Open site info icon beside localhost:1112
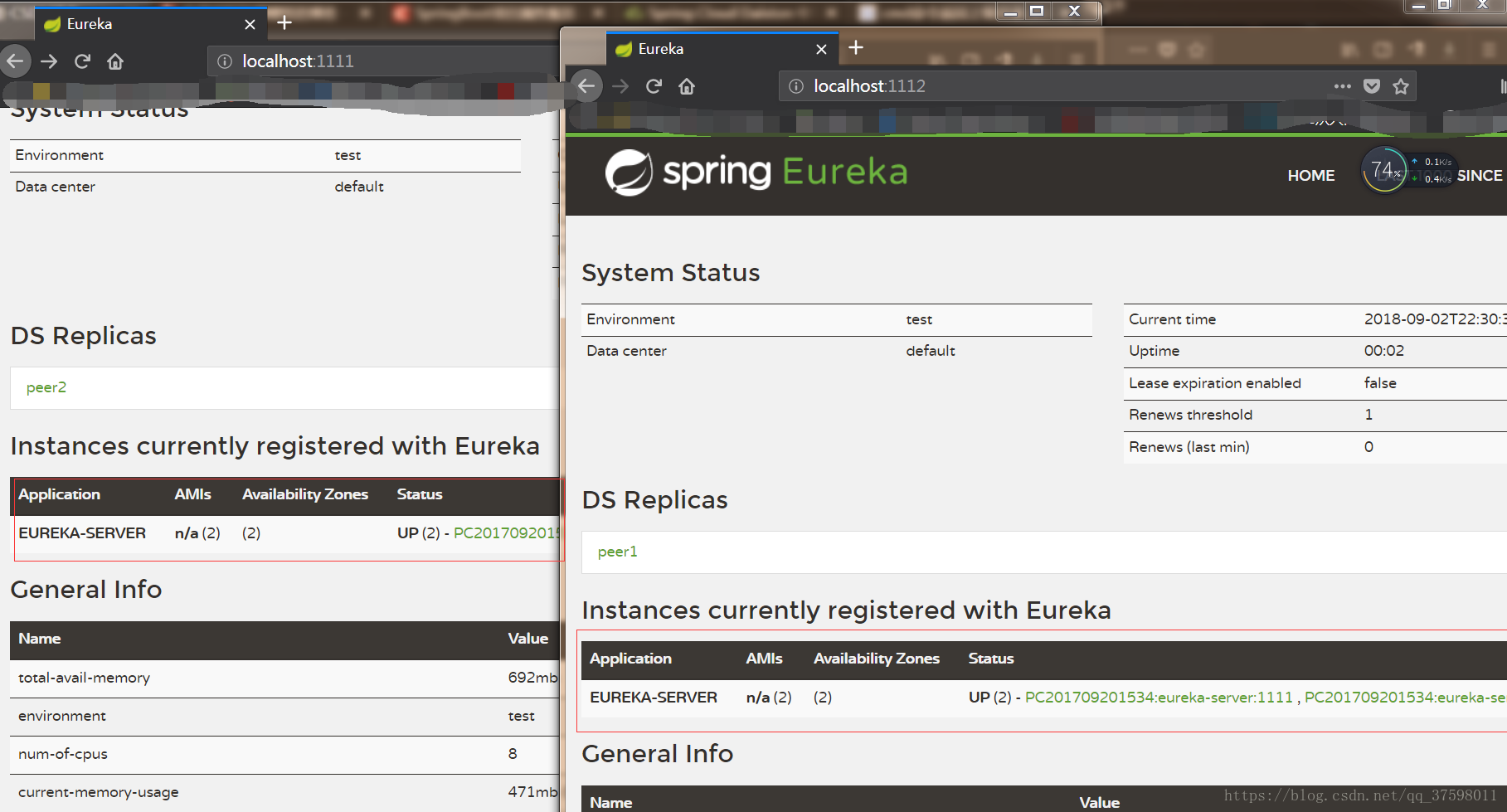 click(796, 86)
